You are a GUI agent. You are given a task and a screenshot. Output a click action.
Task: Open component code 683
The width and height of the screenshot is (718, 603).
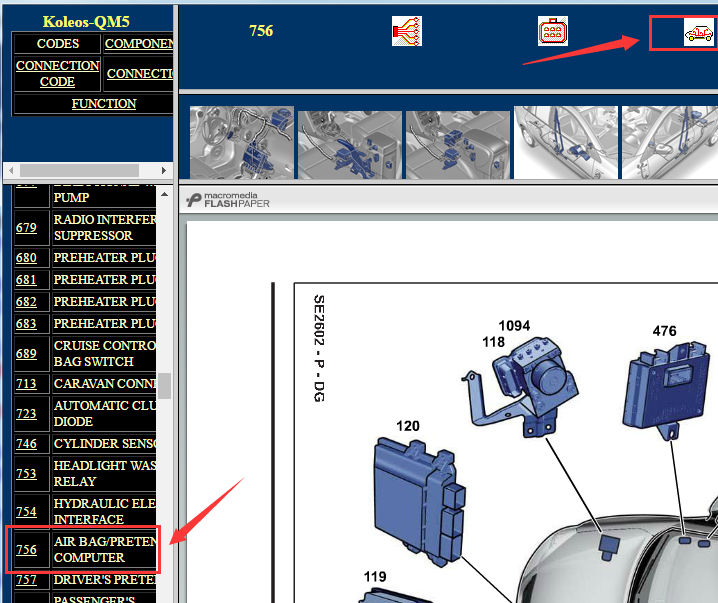tap(26, 324)
